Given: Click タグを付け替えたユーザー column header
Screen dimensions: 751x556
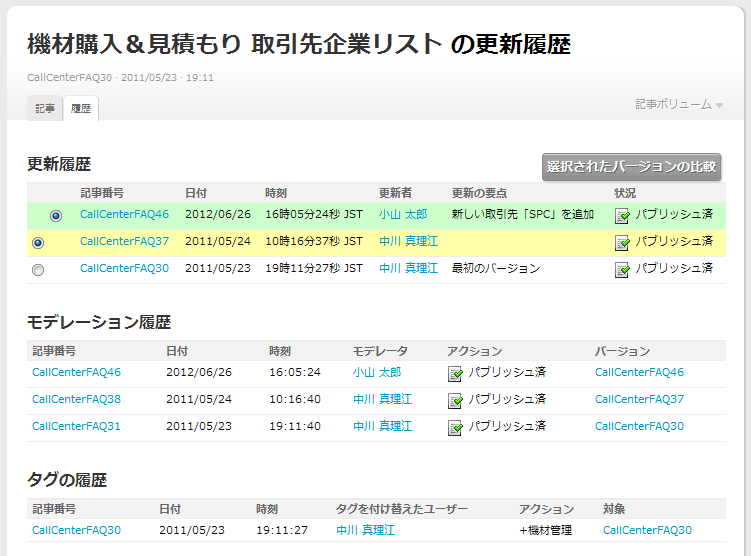Looking at the screenshot, I should tap(401, 509).
